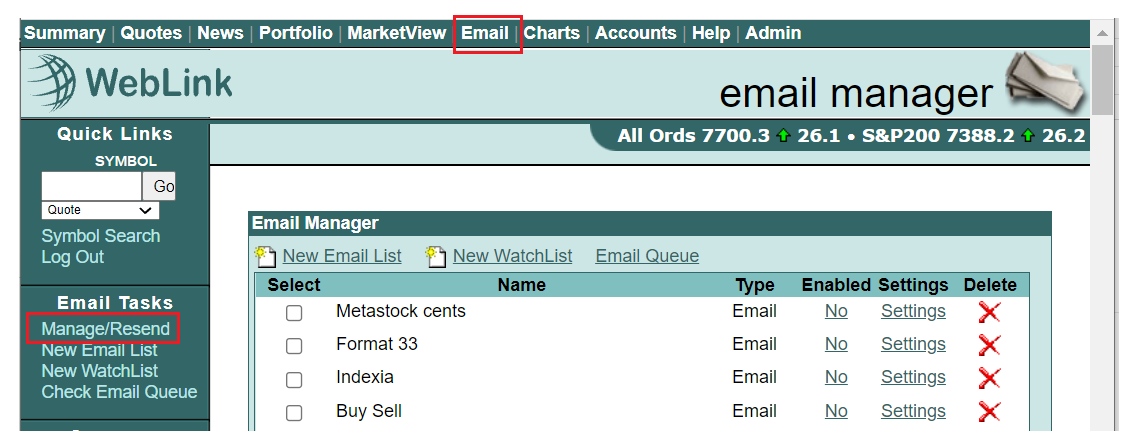Open Settings for Indexia
The image size is (1144, 444).
click(913, 378)
